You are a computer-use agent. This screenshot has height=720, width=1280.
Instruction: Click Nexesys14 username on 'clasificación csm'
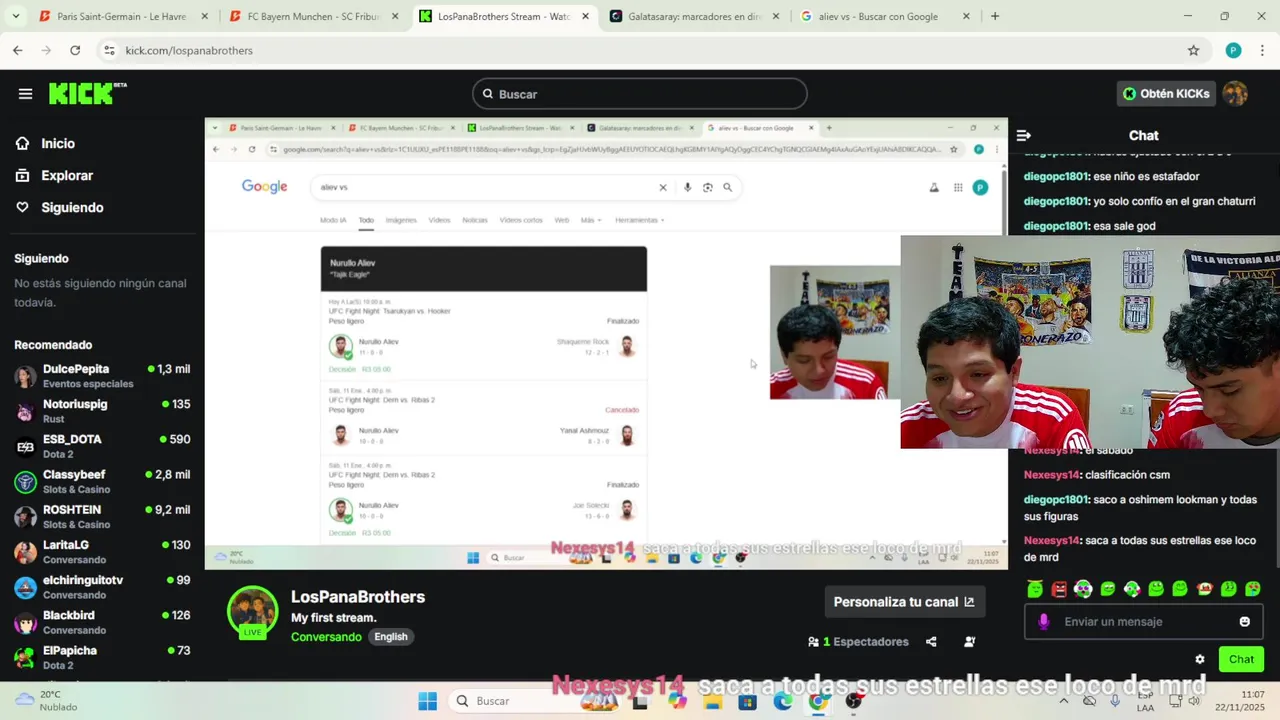point(1052,475)
